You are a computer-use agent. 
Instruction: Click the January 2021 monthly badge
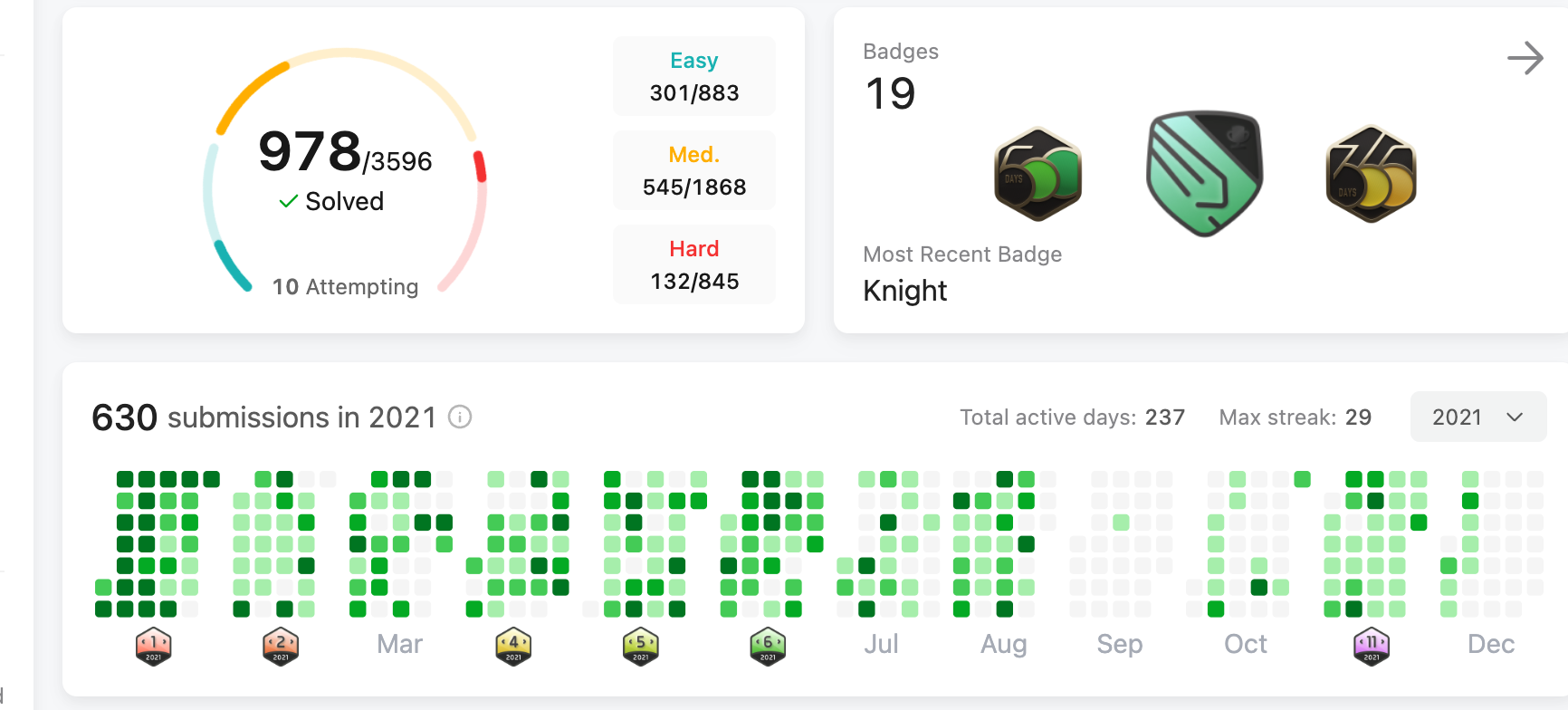click(154, 646)
